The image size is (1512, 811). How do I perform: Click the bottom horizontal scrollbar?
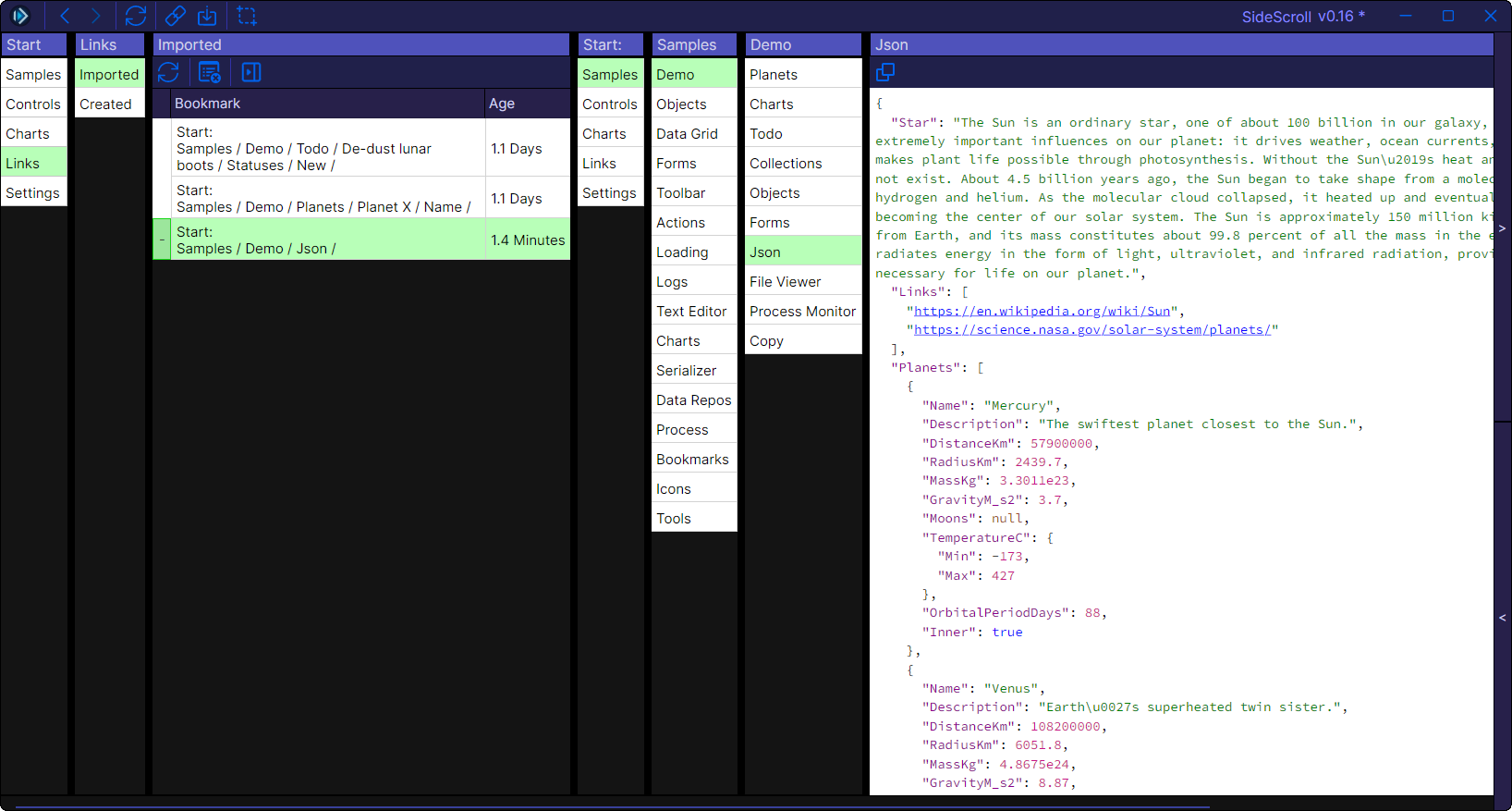click(x=614, y=807)
